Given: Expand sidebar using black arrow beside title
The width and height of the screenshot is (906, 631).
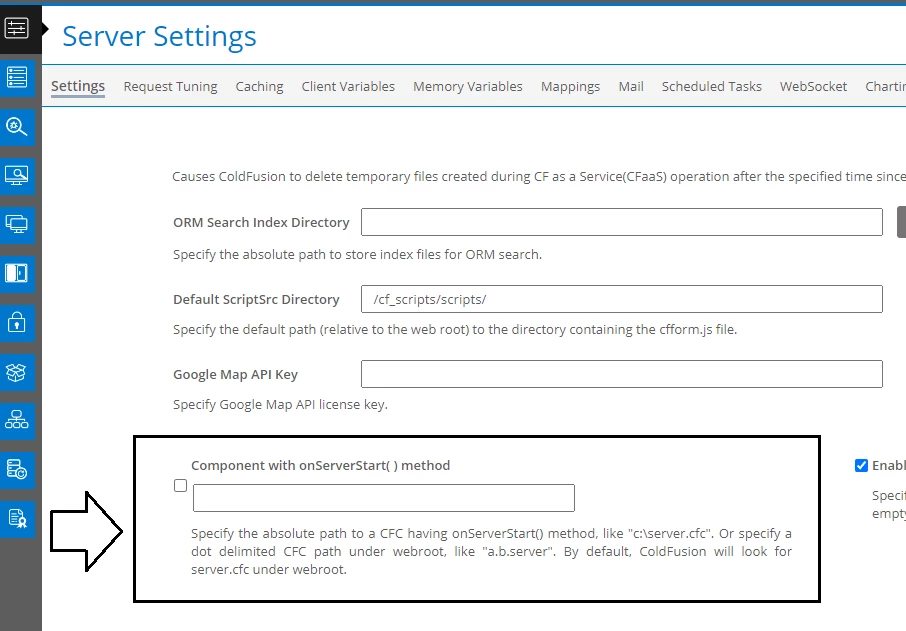Looking at the screenshot, I should point(45,28).
